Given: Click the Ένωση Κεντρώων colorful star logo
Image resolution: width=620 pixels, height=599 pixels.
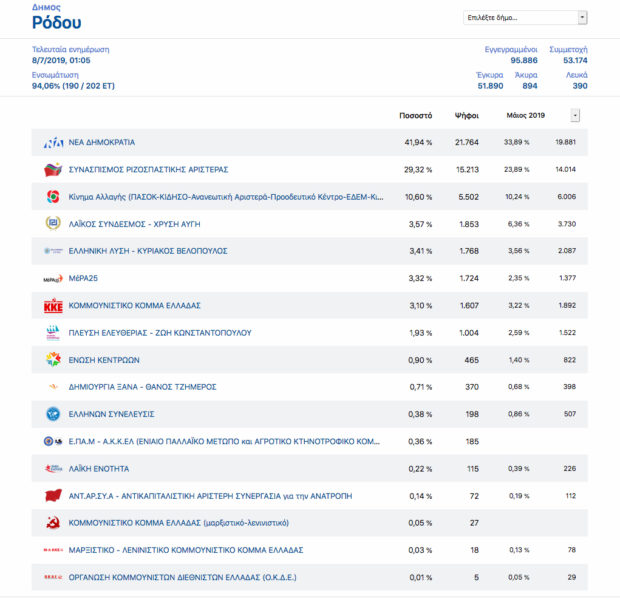Looking at the screenshot, I should pos(53,360).
